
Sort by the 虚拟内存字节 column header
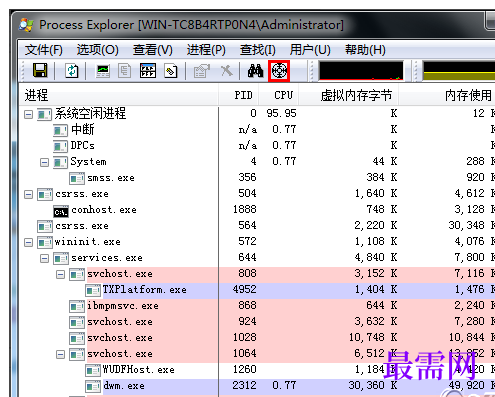[349, 95]
